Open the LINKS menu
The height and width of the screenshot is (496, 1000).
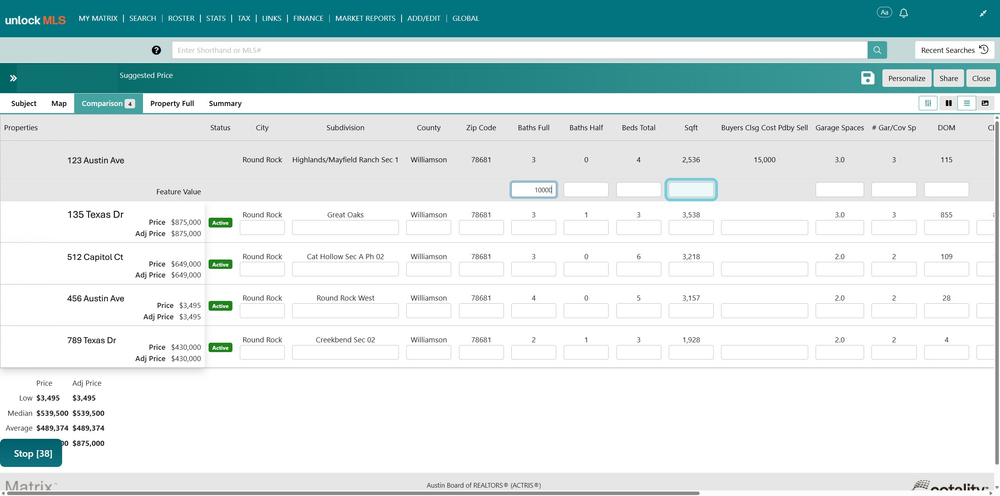pos(271,18)
